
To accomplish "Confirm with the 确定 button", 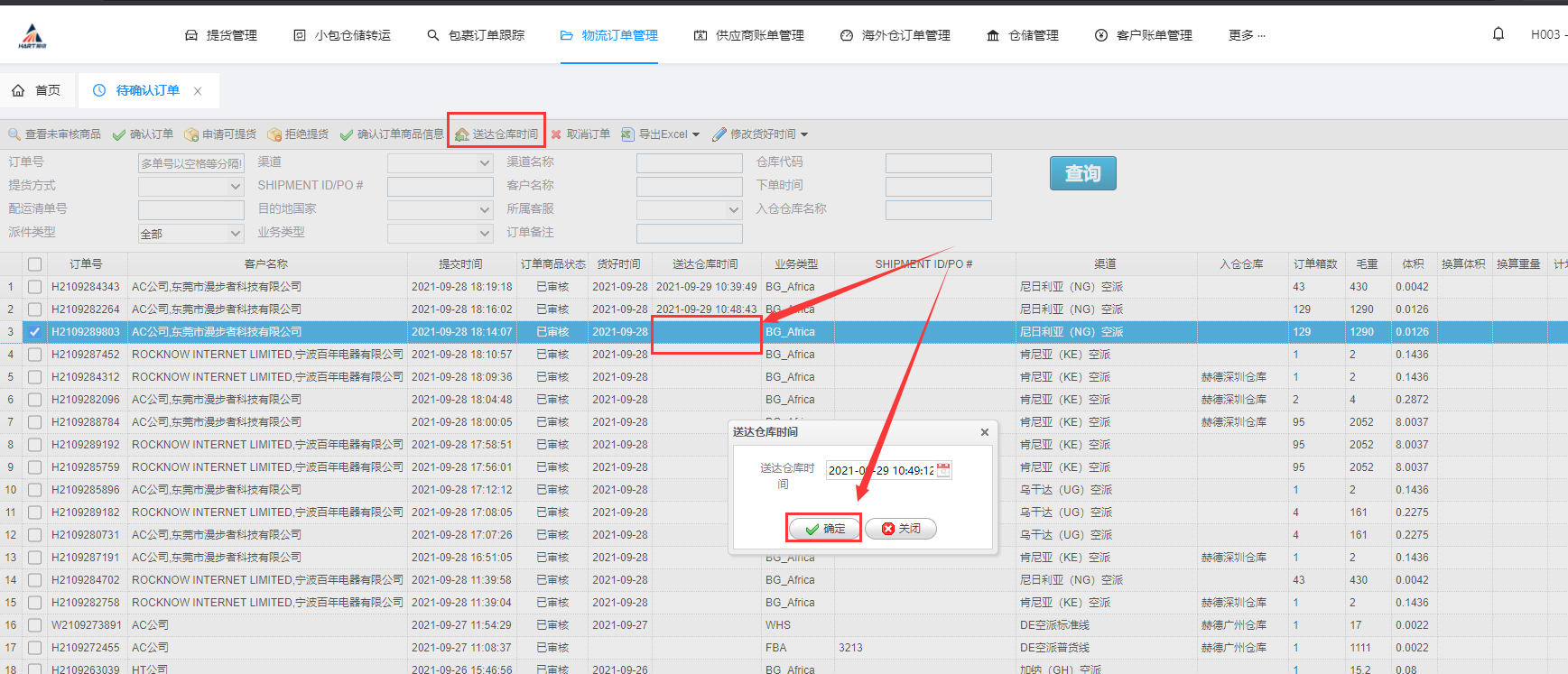I will [x=824, y=529].
